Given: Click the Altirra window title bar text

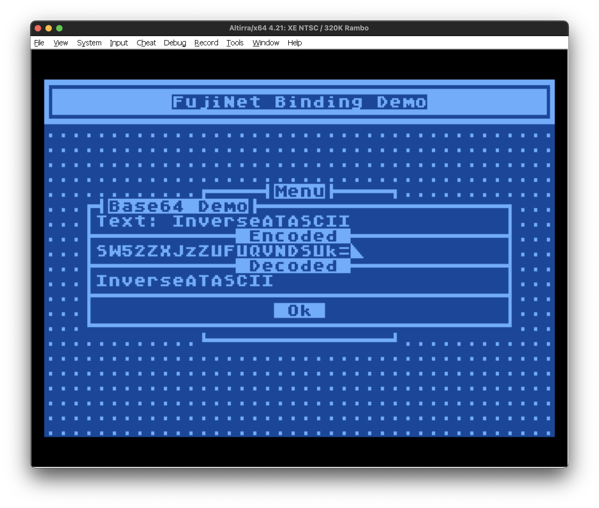Looking at the screenshot, I should pyautogui.click(x=299, y=28).
